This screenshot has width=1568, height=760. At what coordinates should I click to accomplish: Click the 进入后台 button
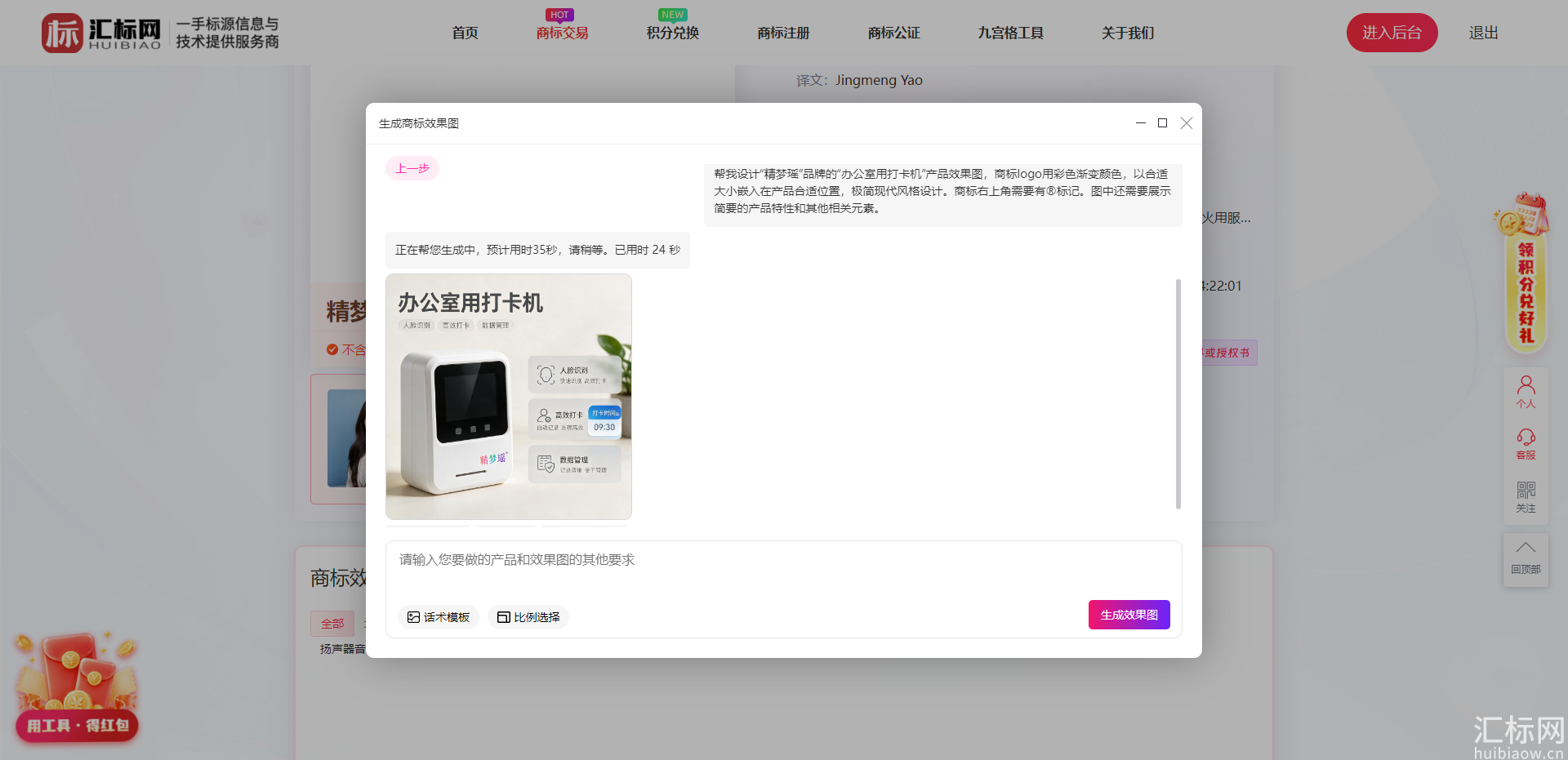pos(1392,33)
